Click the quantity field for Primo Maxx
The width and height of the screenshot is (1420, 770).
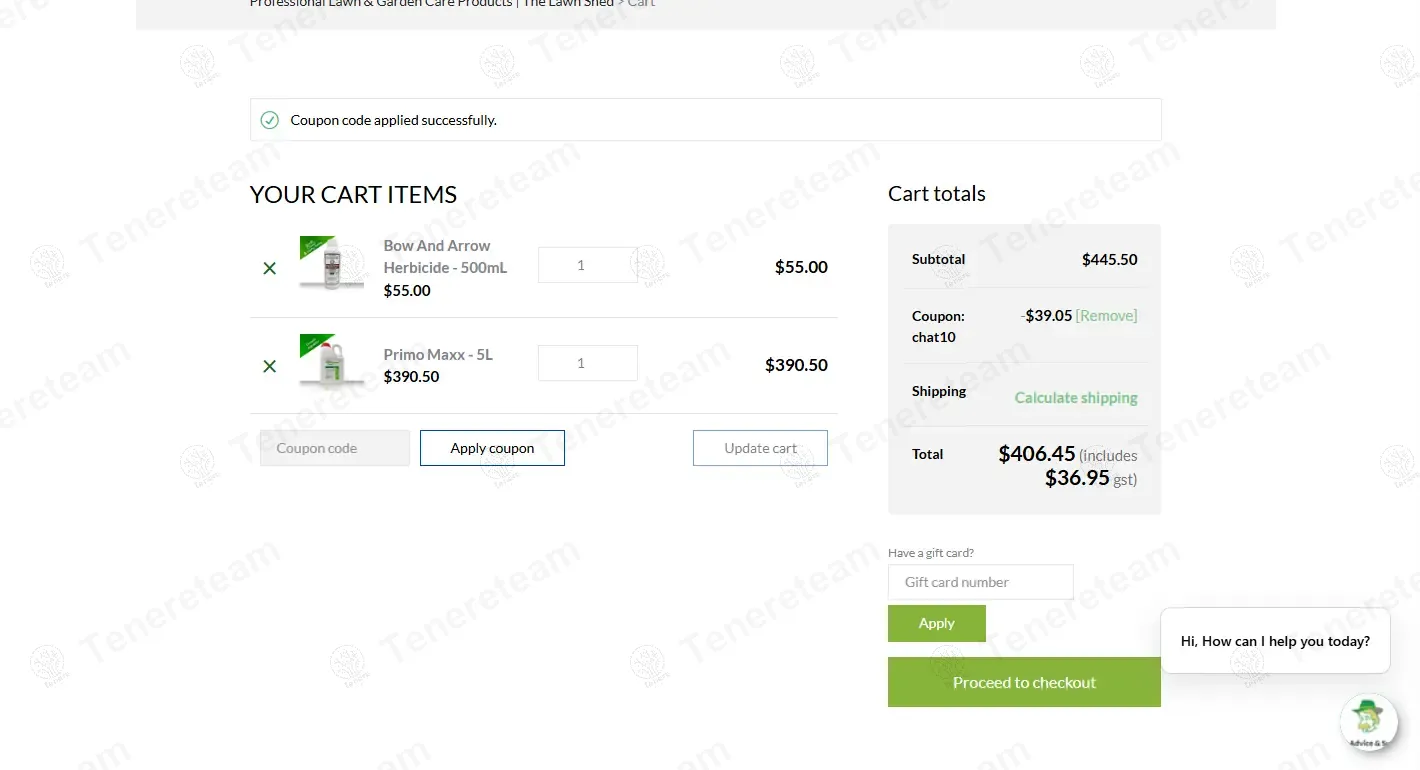point(588,363)
